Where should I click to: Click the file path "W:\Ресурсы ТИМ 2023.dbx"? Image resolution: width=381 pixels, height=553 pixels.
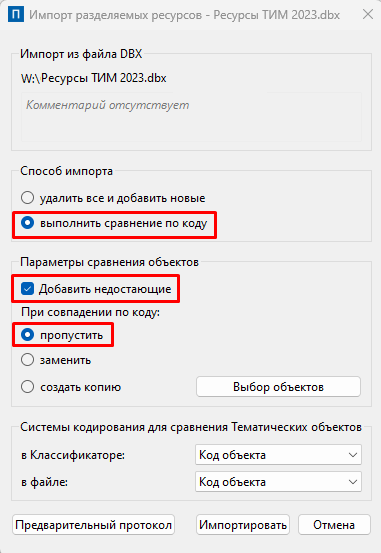click(93, 78)
